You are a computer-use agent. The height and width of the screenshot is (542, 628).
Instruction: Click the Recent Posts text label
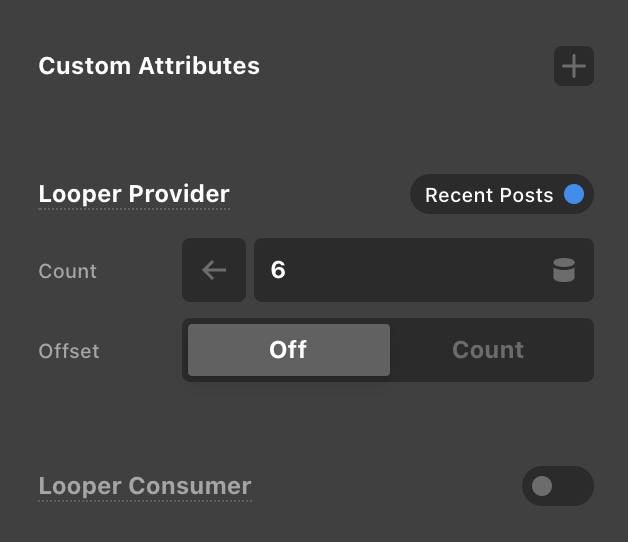489,196
